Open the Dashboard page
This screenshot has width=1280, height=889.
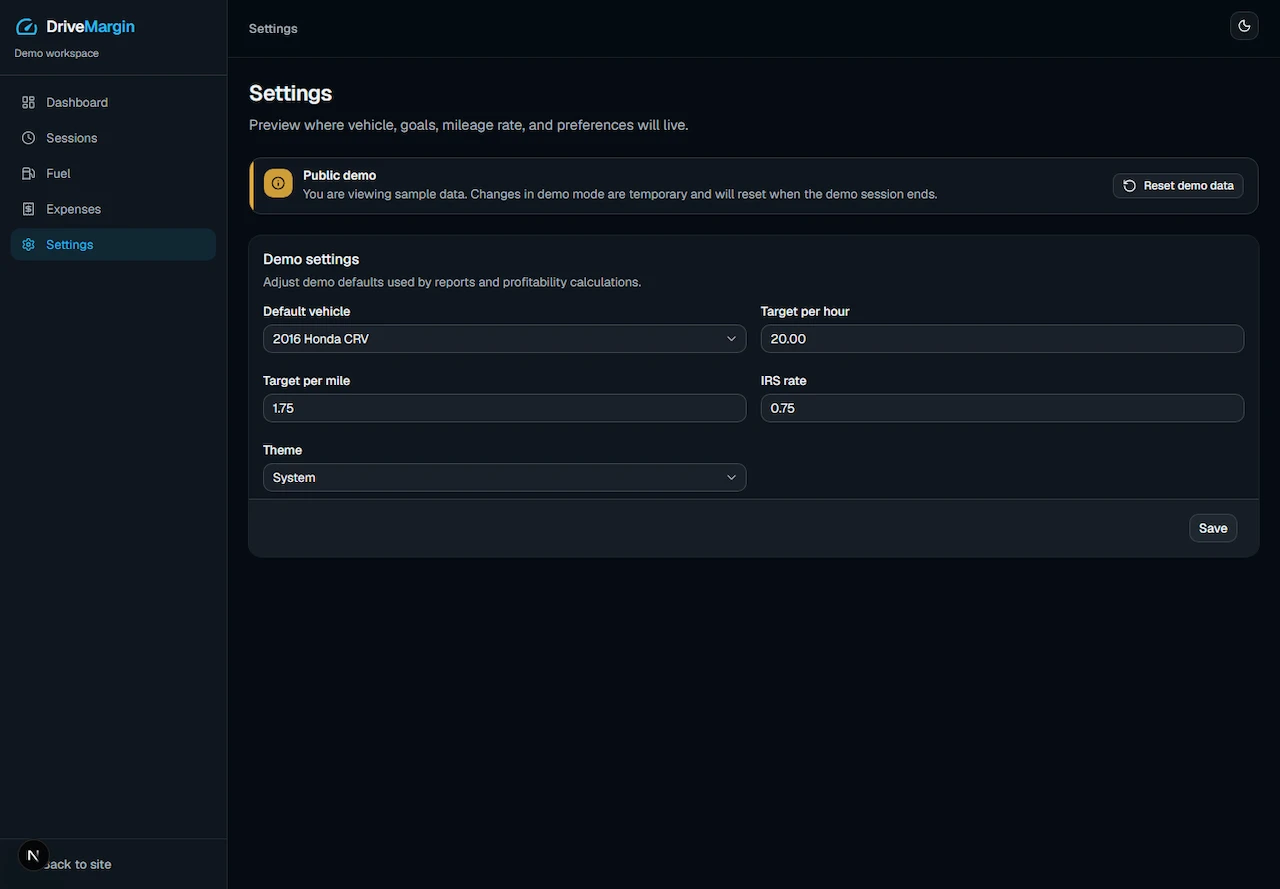pyautogui.click(x=113, y=102)
